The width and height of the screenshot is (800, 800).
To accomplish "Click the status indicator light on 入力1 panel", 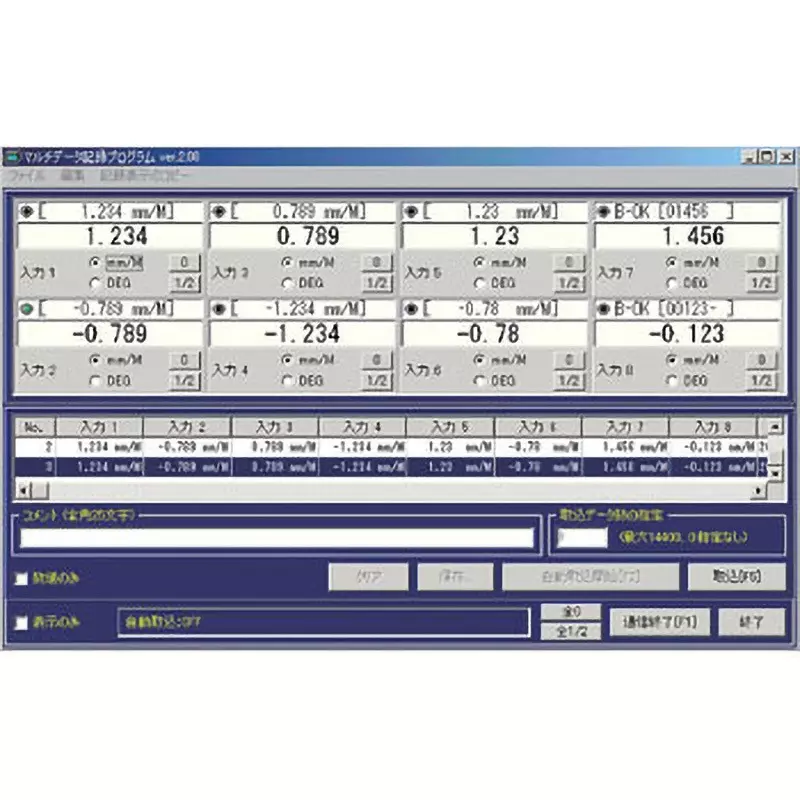I will click(28, 208).
